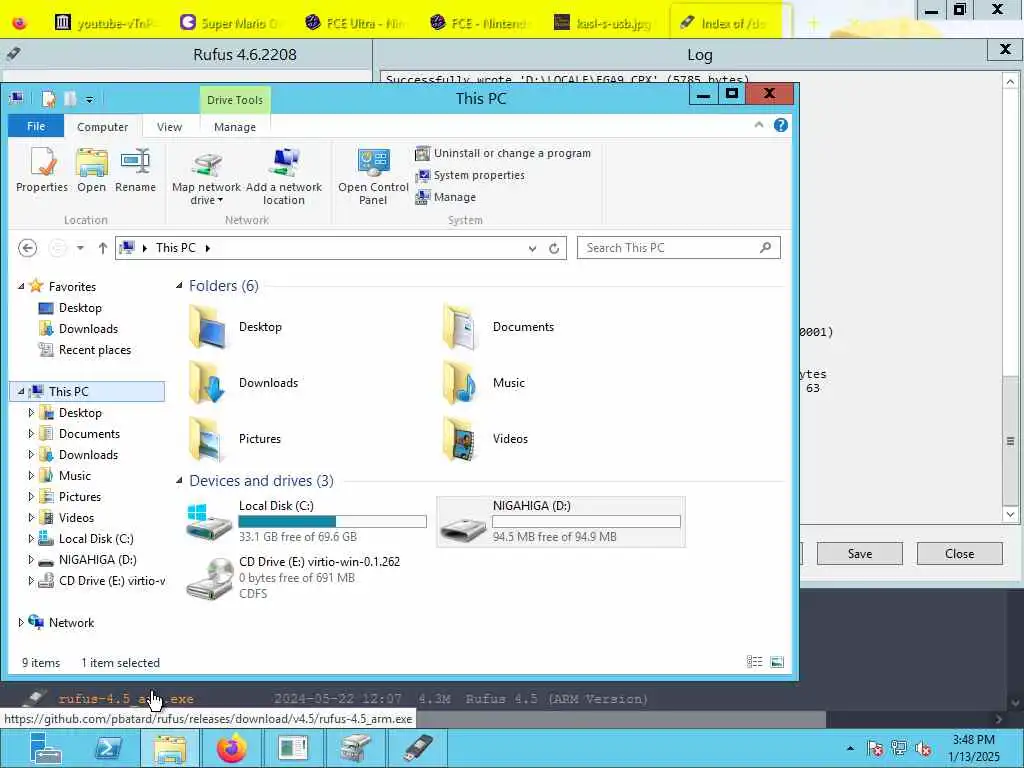Viewport: 1024px width, 768px height.
Task: Click the Open ribbon icon
Action: [x=91, y=170]
